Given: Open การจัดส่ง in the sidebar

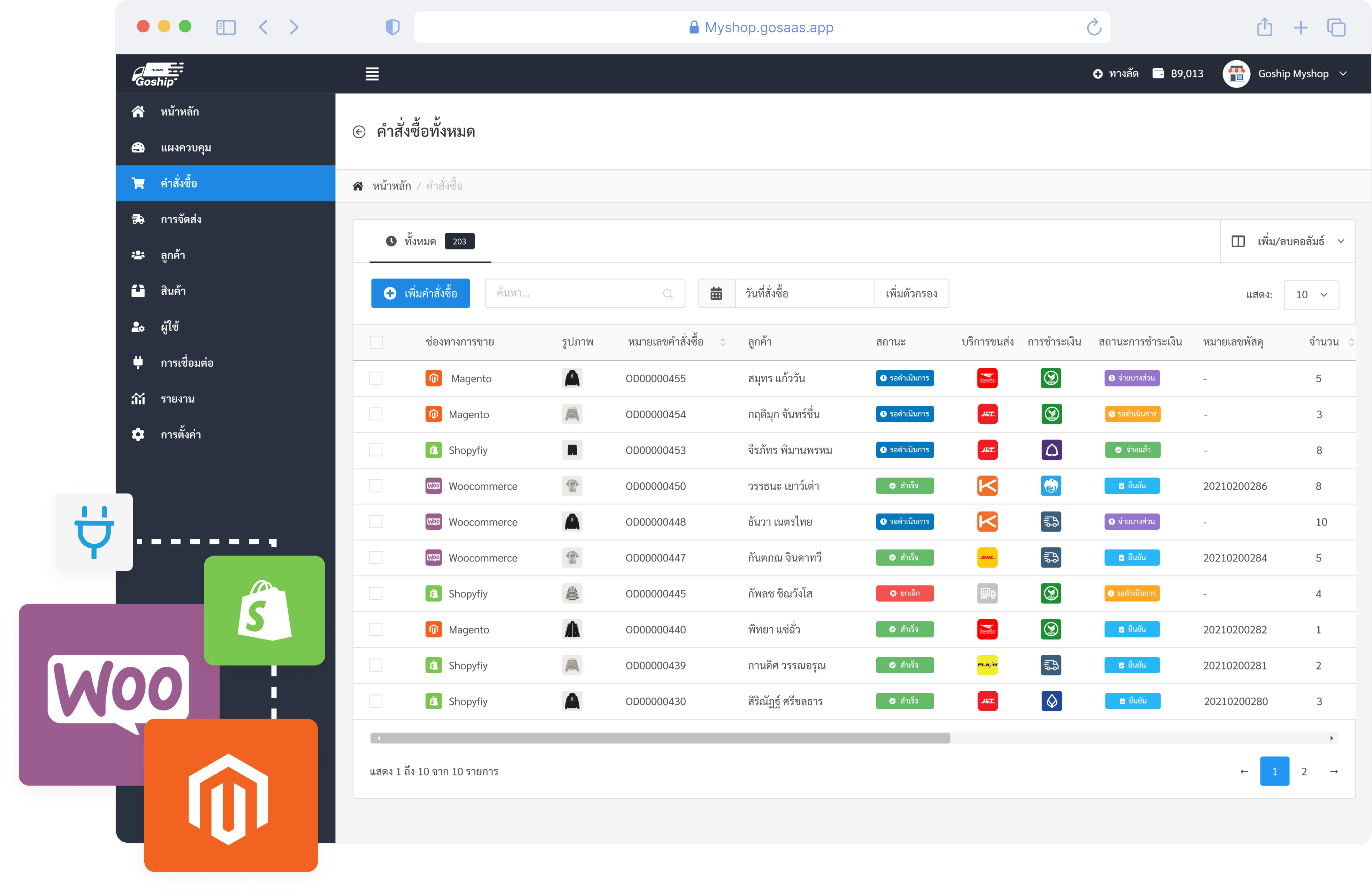Looking at the screenshot, I should click(x=226, y=219).
